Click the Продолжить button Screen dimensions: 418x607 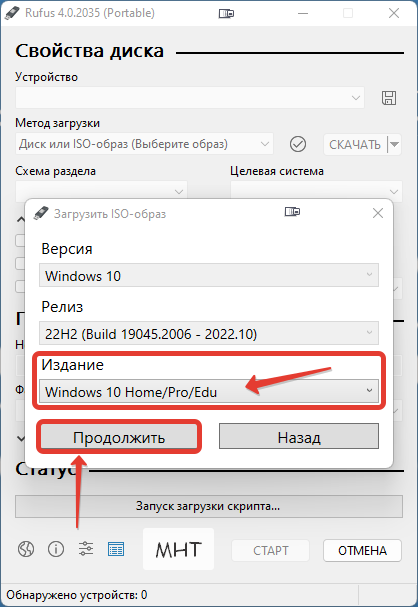[x=119, y=437]
